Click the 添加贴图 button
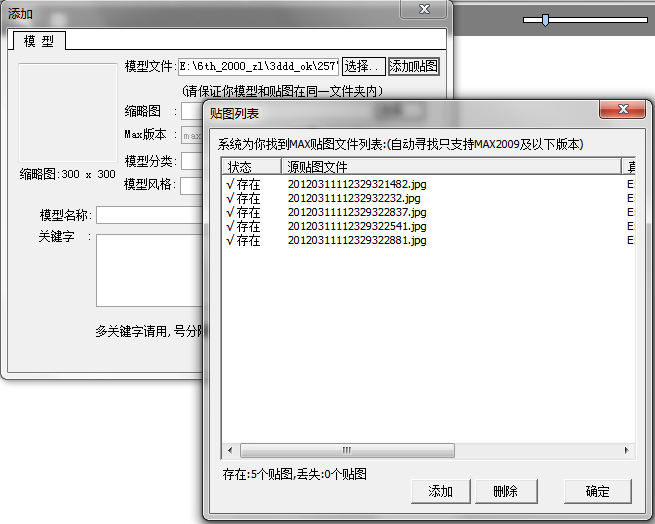This screenshot has width=655, height=524. pyautogui.click(x=414, y=66)
